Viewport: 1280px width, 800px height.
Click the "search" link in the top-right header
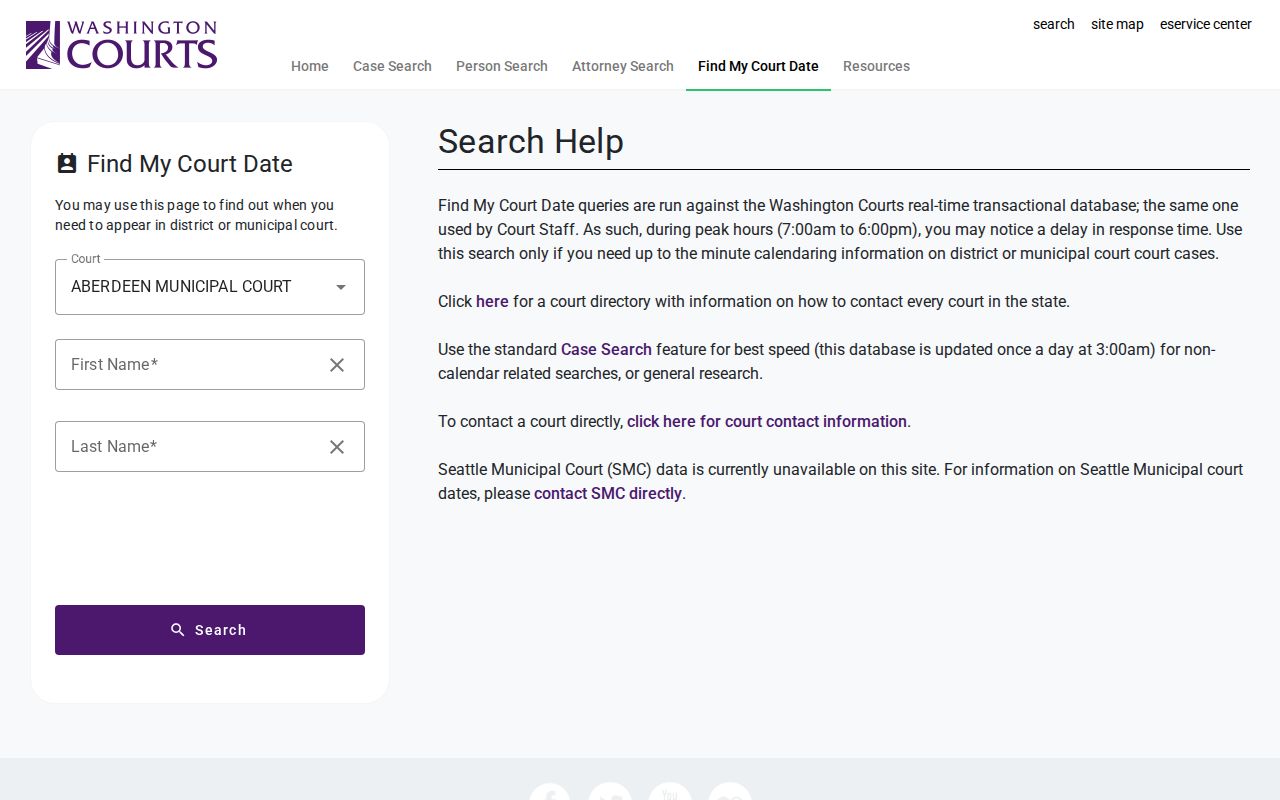(x=1054, y=24)
